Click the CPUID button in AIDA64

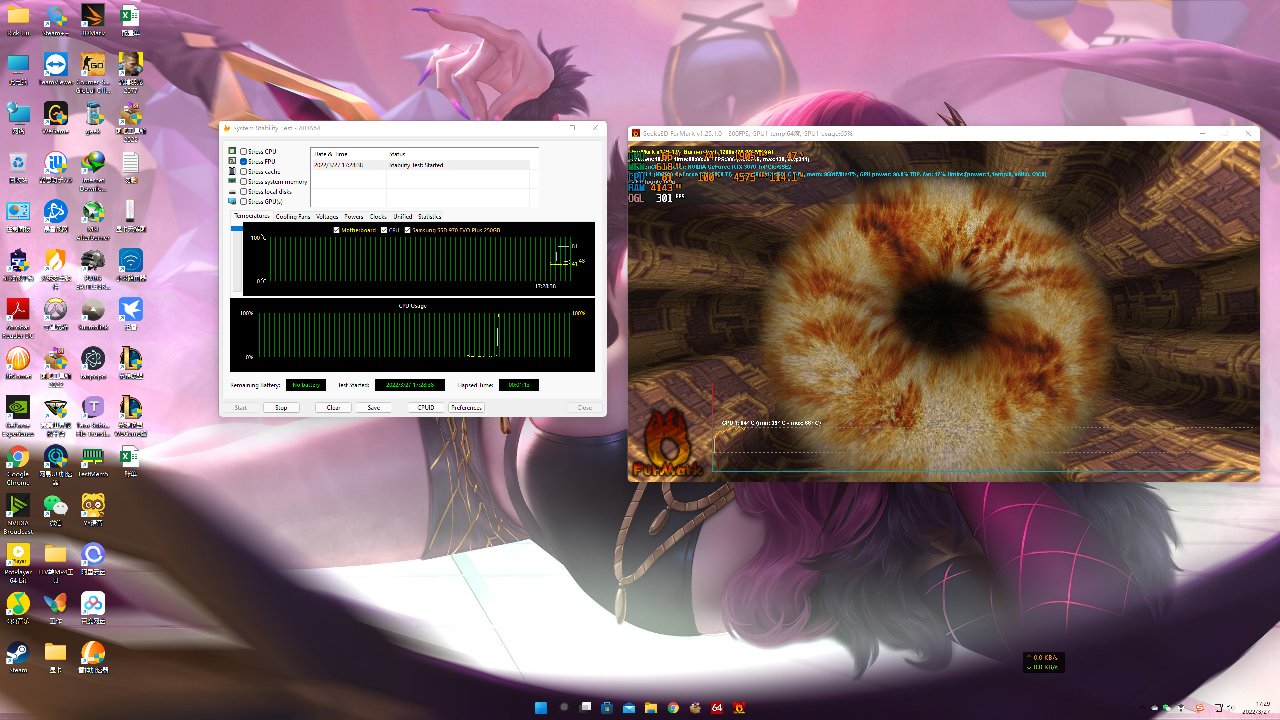click(x=426, y=407)
